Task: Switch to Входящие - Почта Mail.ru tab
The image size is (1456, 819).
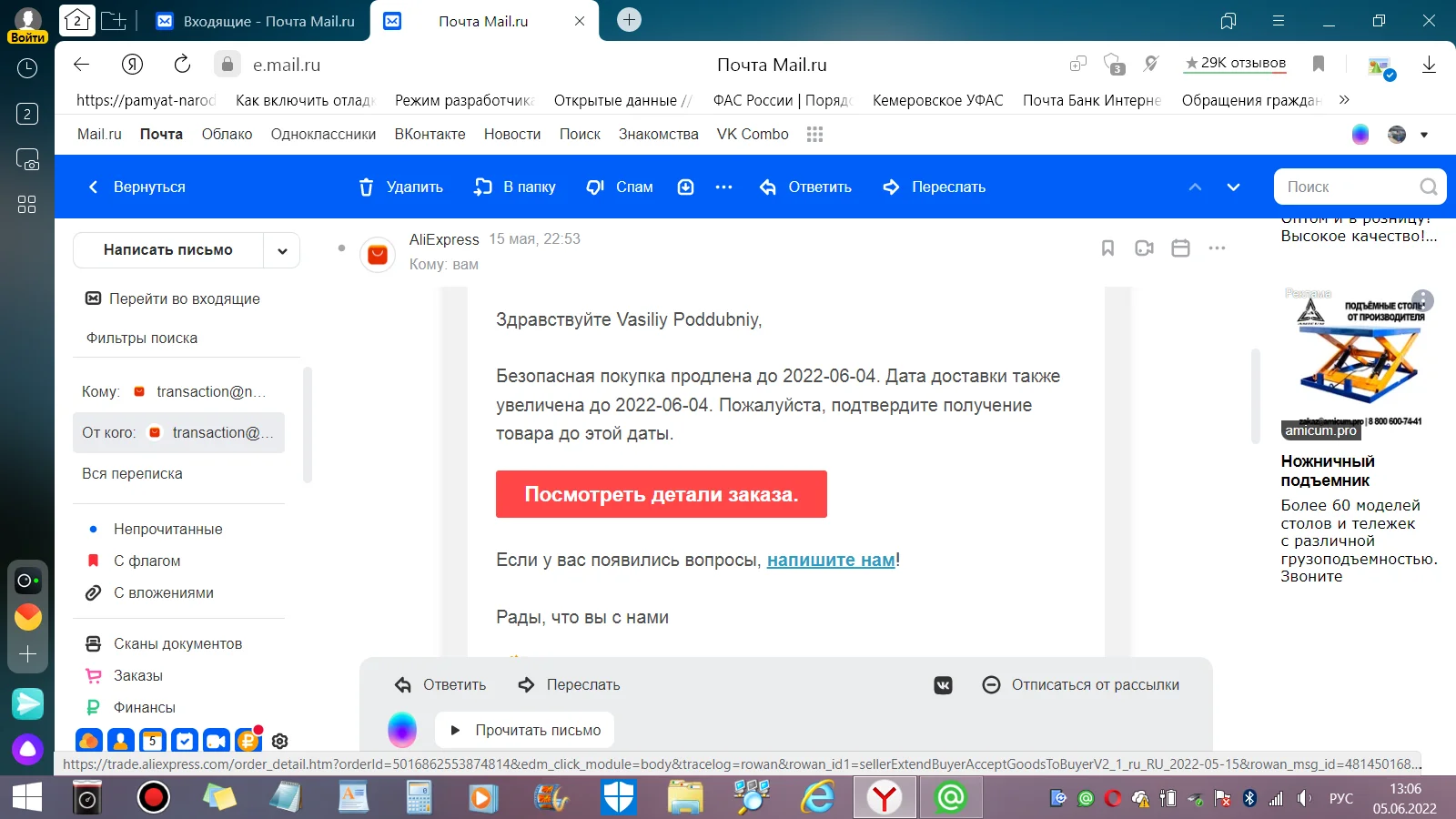Action: tap(257, 21)
